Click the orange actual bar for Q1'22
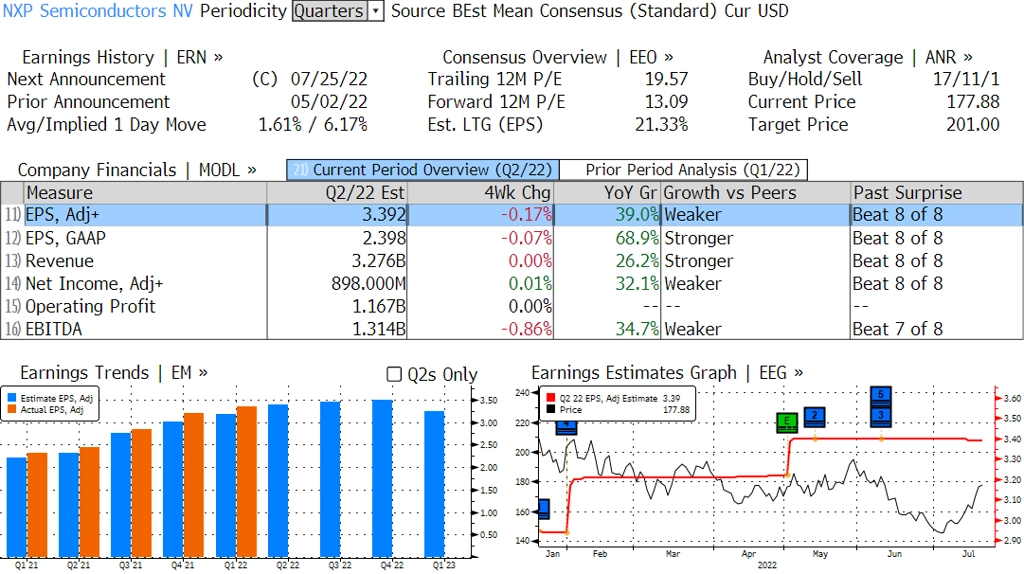Screen dimensions: 1024x574 (247, 481)
